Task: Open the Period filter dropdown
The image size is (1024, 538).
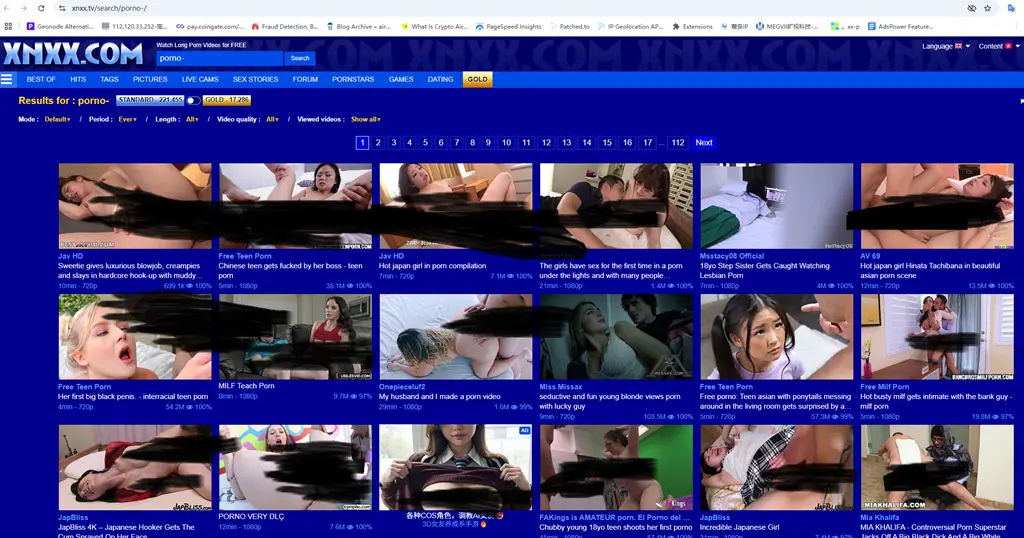Action: click(127, 119)
